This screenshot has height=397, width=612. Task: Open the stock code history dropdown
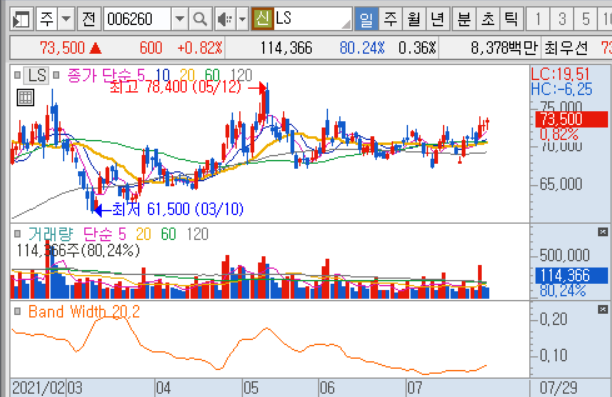pos(180,19)
